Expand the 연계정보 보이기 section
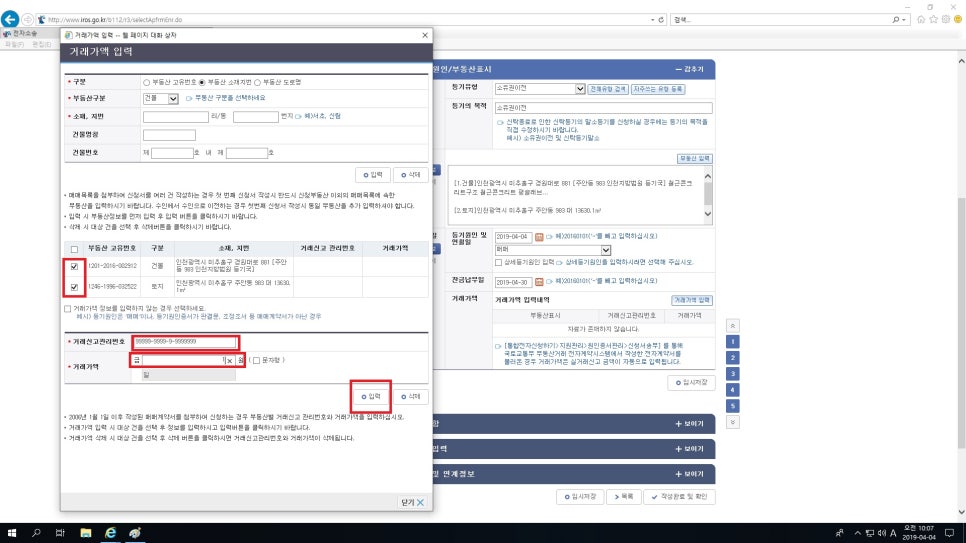This screenshot has height=543, width=966. click(689, 474)
